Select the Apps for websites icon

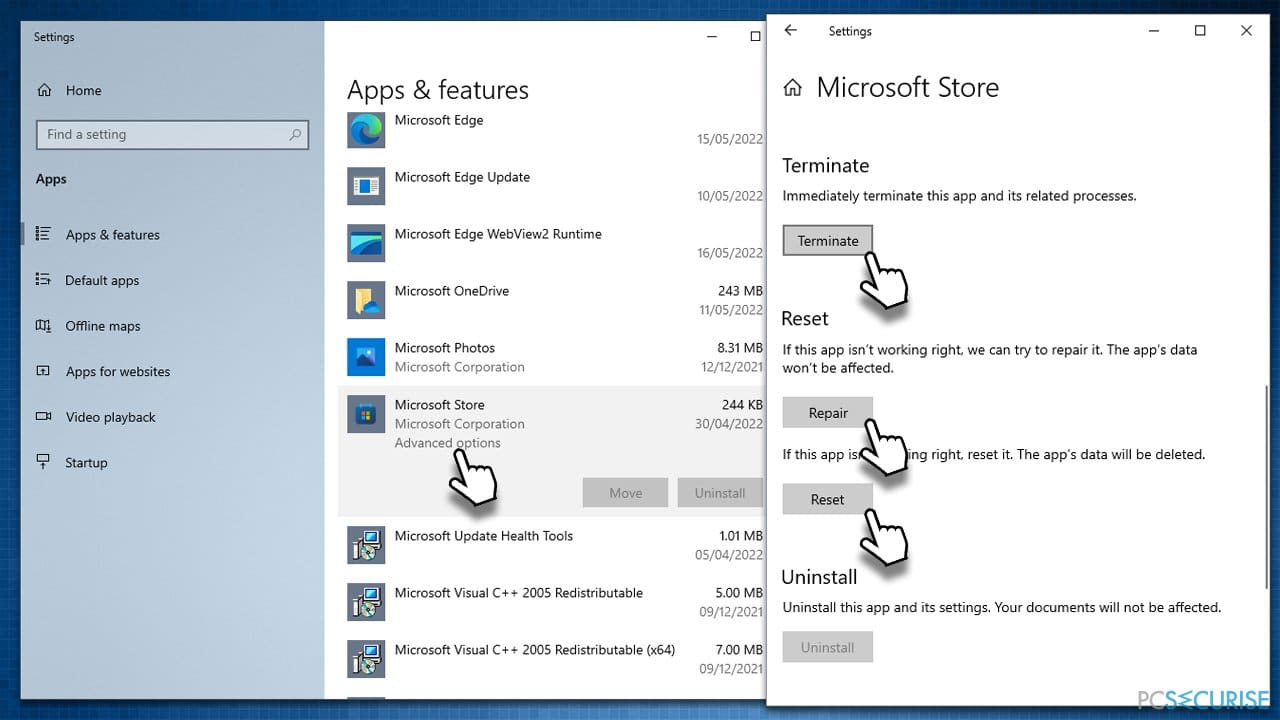click(43, 371)
